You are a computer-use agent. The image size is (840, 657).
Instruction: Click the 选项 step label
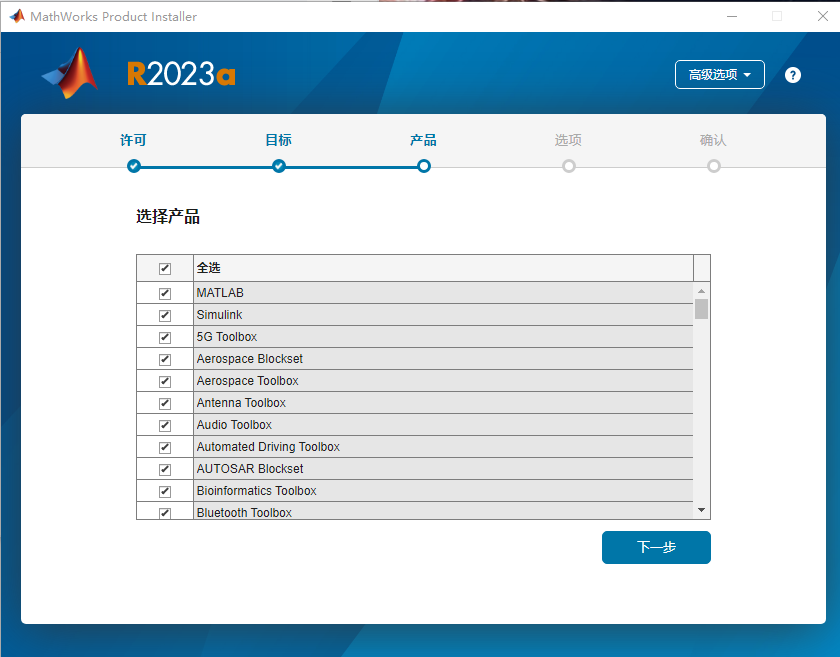tap(568, 140)
